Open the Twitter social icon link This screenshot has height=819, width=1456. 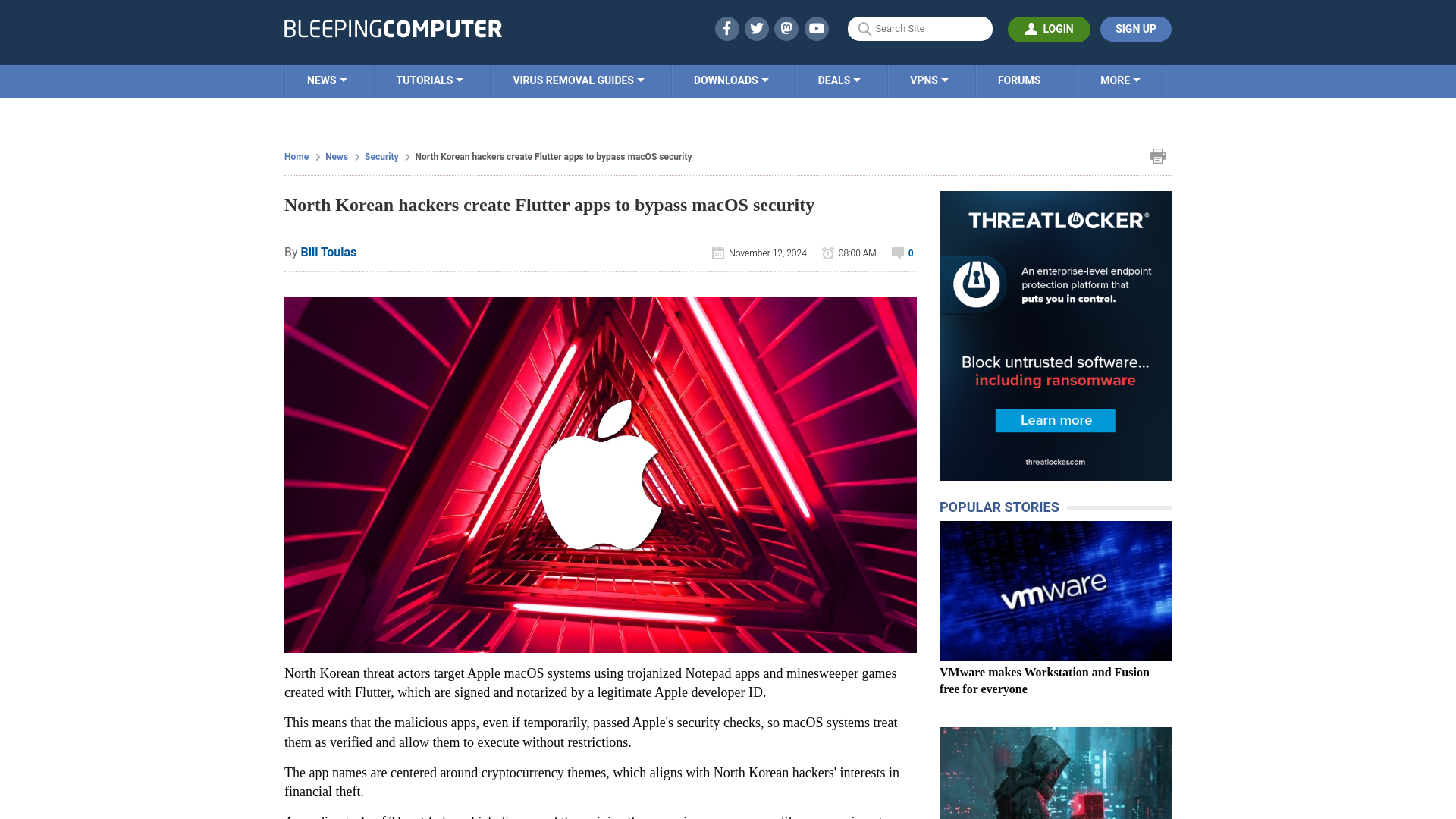756,28
